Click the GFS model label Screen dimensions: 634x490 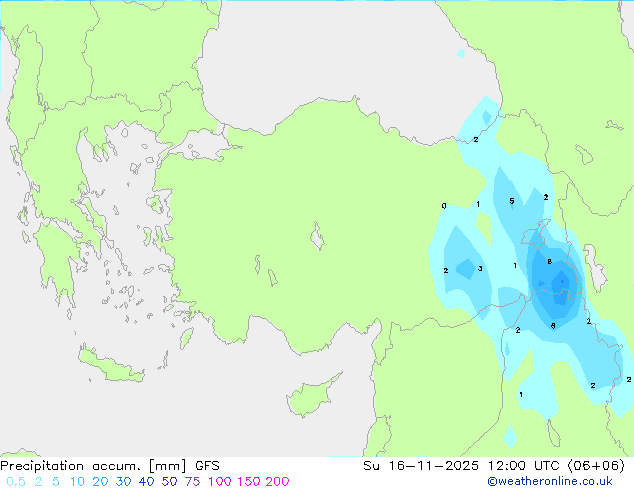coord(207,466)
